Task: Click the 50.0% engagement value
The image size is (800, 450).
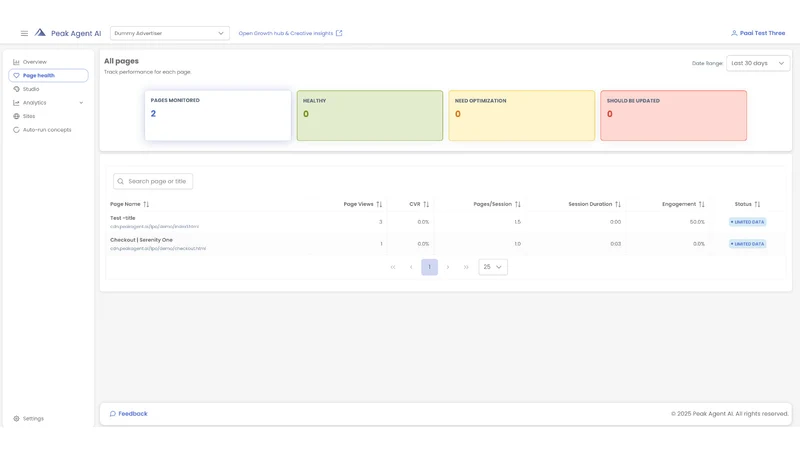Action: click(x=697, y=222)
